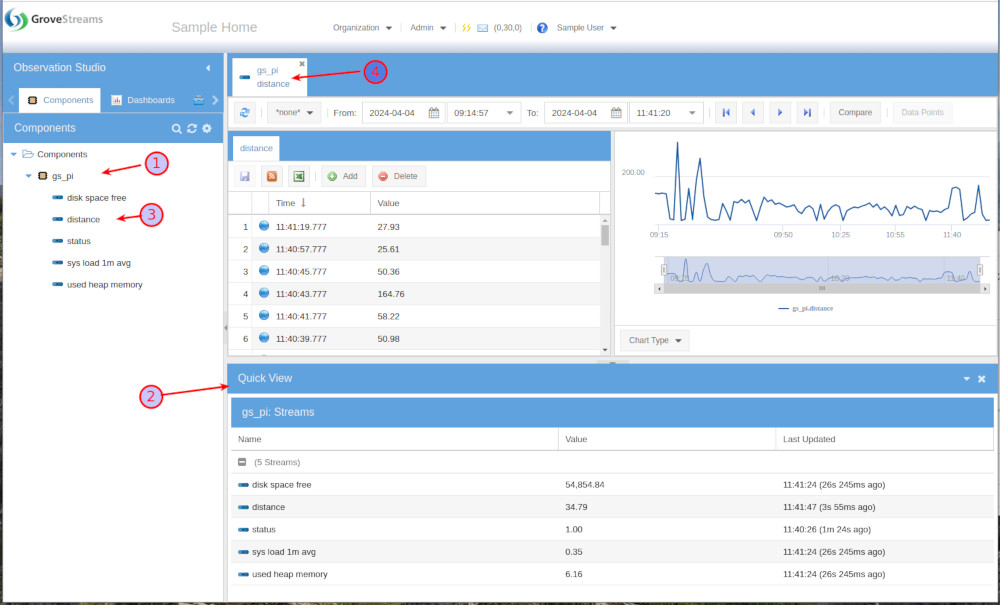
Task: Open the search icon in the Components panel
Action: coord(175,128)
